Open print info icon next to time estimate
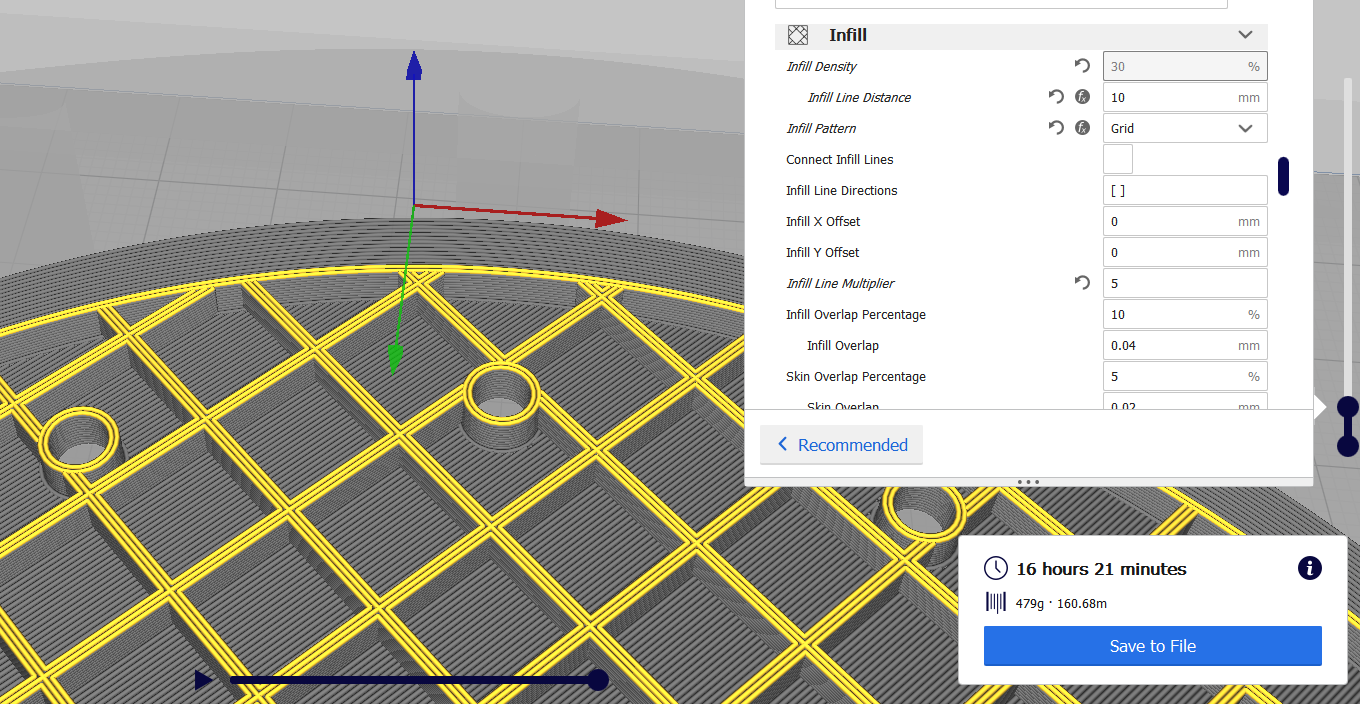 1309,568
